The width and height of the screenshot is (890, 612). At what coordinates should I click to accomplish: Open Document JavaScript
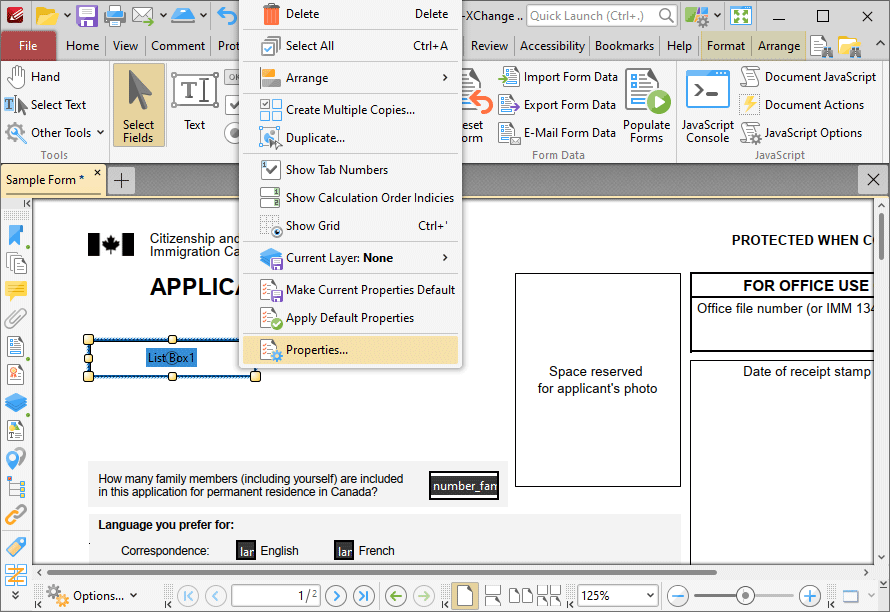click(x=808, y=77)
